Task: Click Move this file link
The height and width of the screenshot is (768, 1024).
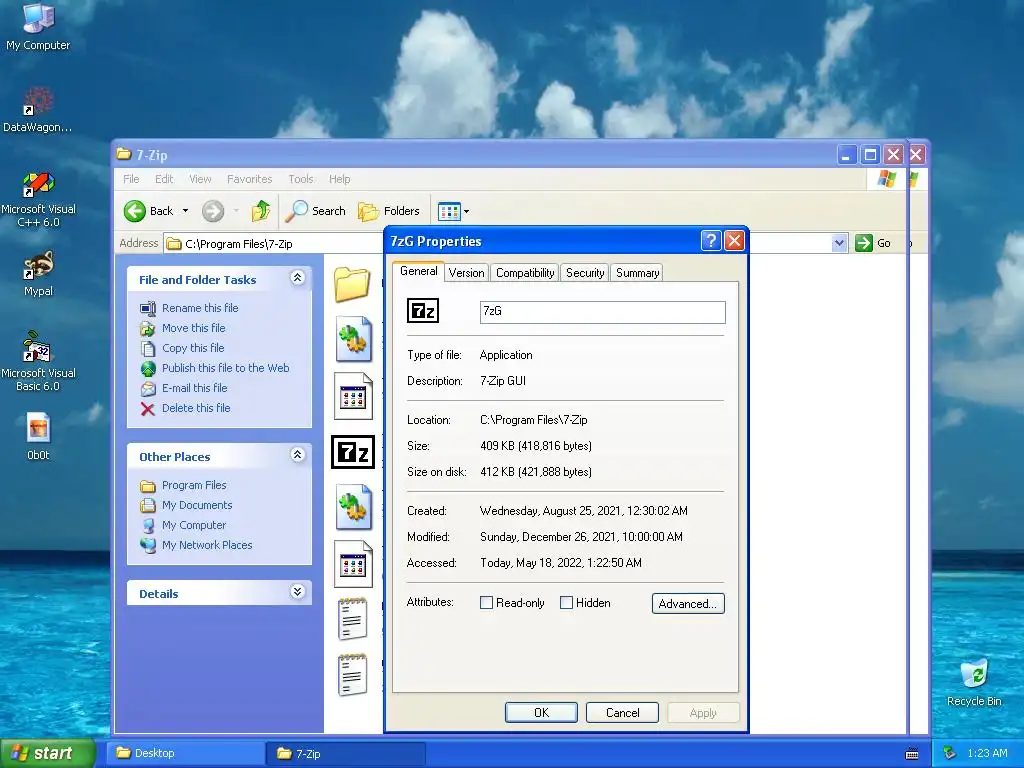Action: tap(193, 328)
